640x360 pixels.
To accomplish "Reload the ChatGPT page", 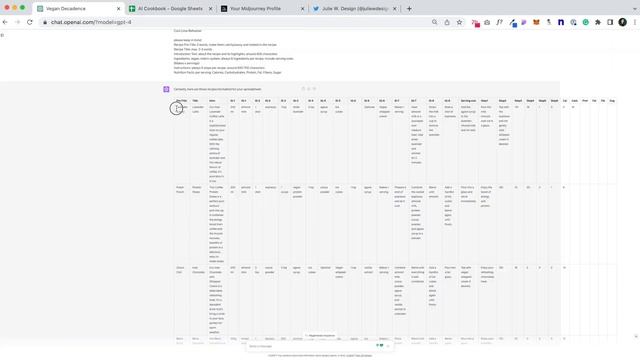I will tap(30, 22).
